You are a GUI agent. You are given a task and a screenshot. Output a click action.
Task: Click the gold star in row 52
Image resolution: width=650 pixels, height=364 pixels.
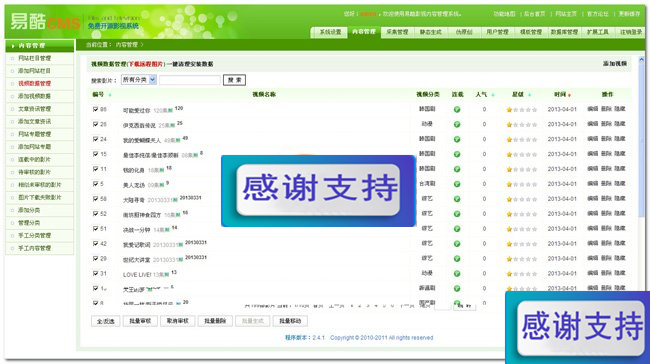tap(509, 214)
